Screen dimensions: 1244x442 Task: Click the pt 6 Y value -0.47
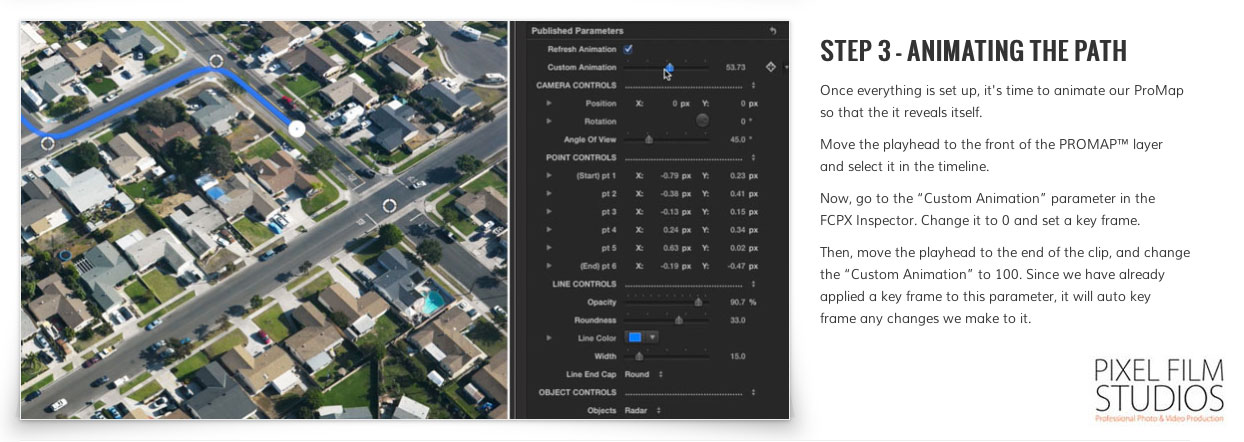pos(735,266)
